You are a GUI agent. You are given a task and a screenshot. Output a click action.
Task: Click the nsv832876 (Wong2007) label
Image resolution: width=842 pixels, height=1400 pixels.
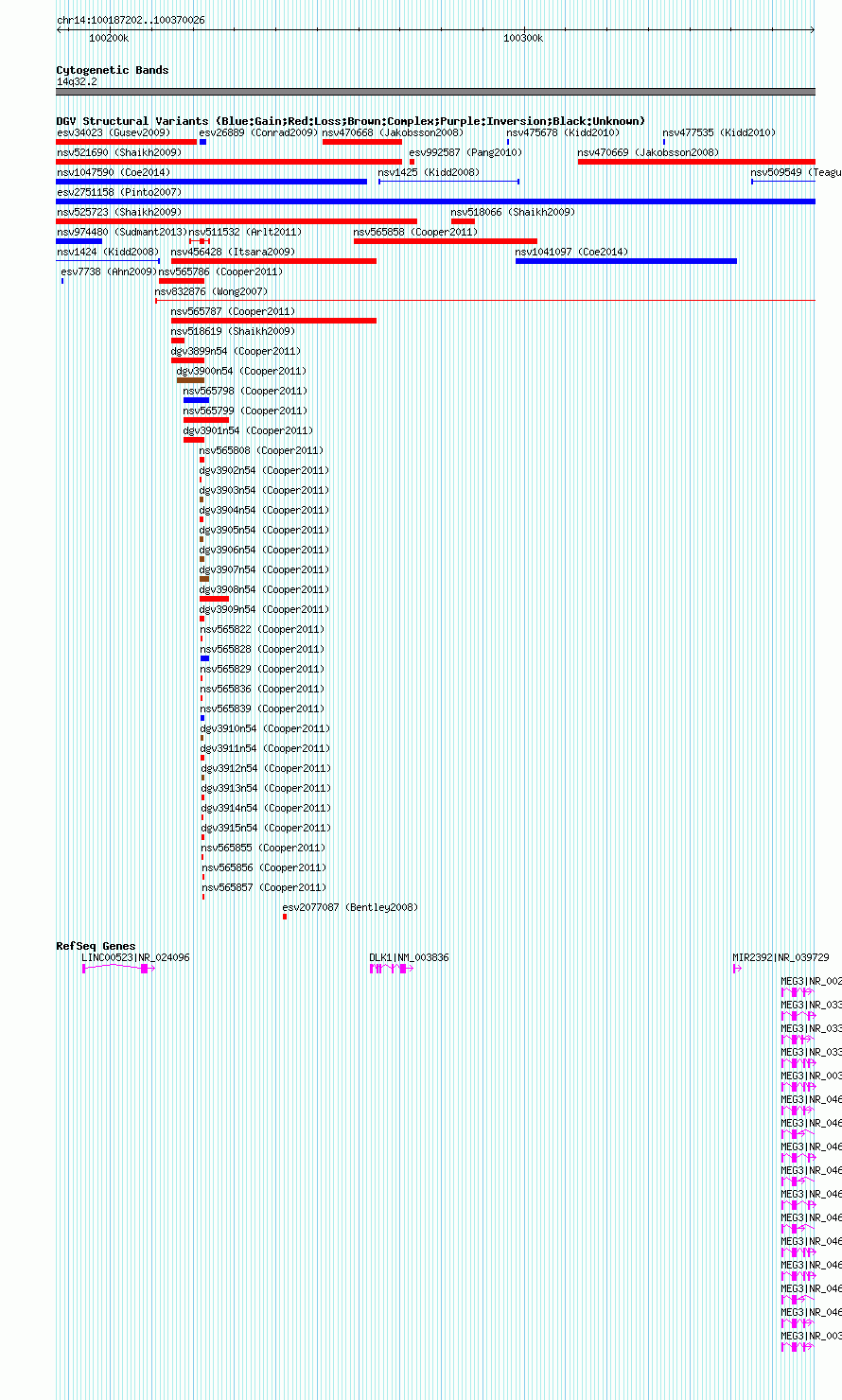pos(211,291)
